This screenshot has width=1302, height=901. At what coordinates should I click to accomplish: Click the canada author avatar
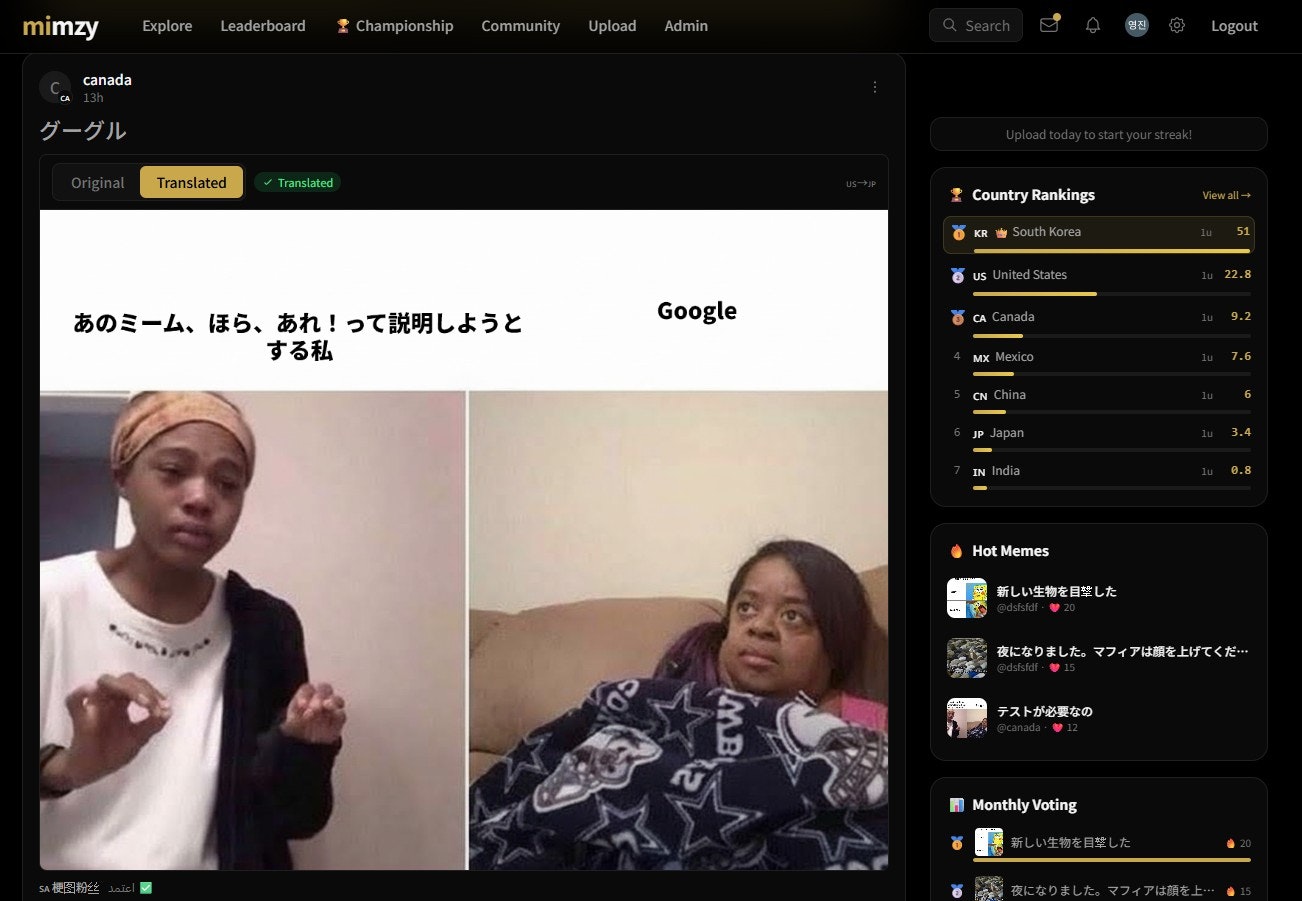click(55, 88)
